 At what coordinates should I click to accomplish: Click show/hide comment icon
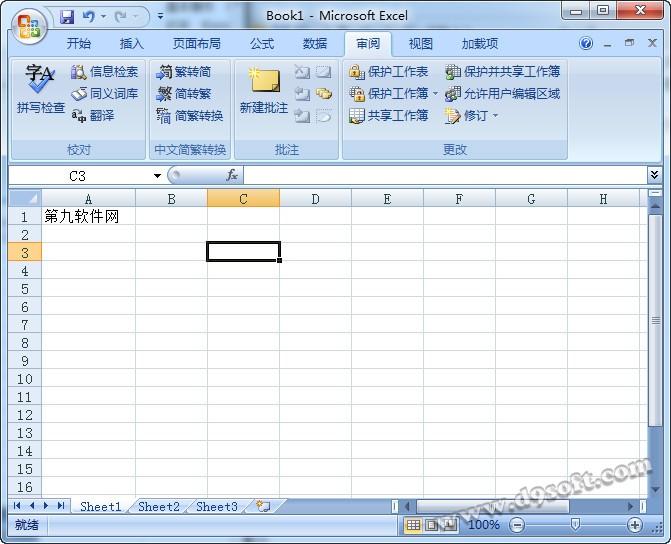pyautogui.click(x=324, y=72)
